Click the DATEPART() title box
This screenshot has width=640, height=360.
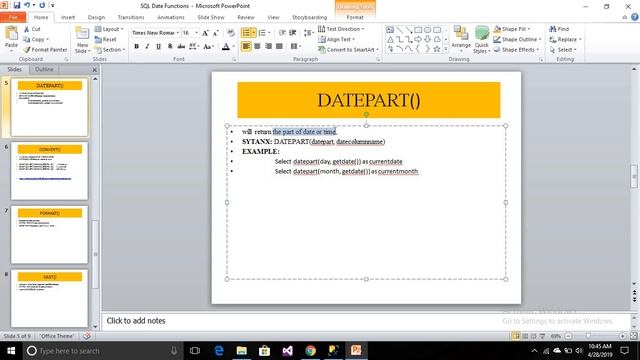point(369,100)
